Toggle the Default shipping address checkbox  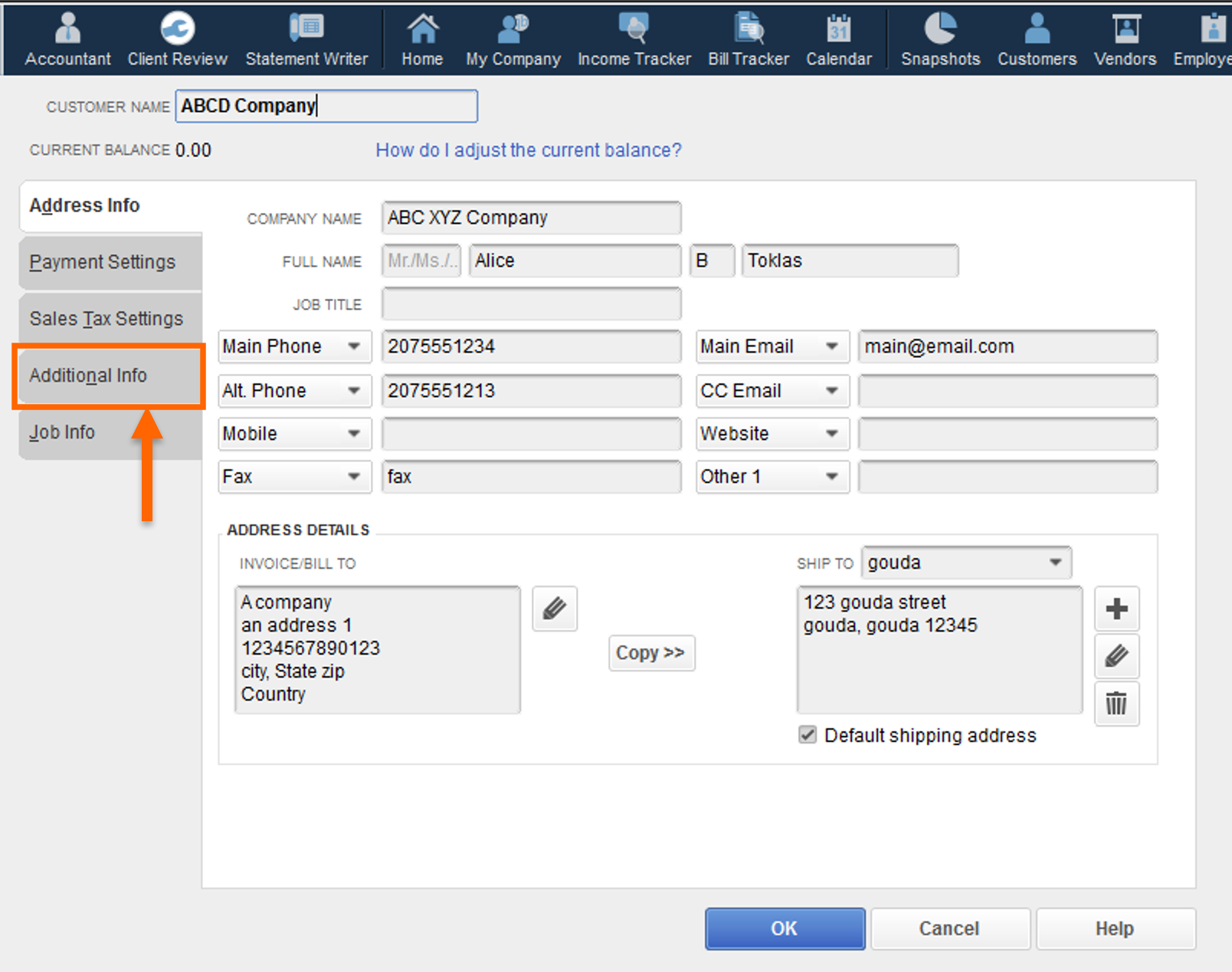click(808, 735)
